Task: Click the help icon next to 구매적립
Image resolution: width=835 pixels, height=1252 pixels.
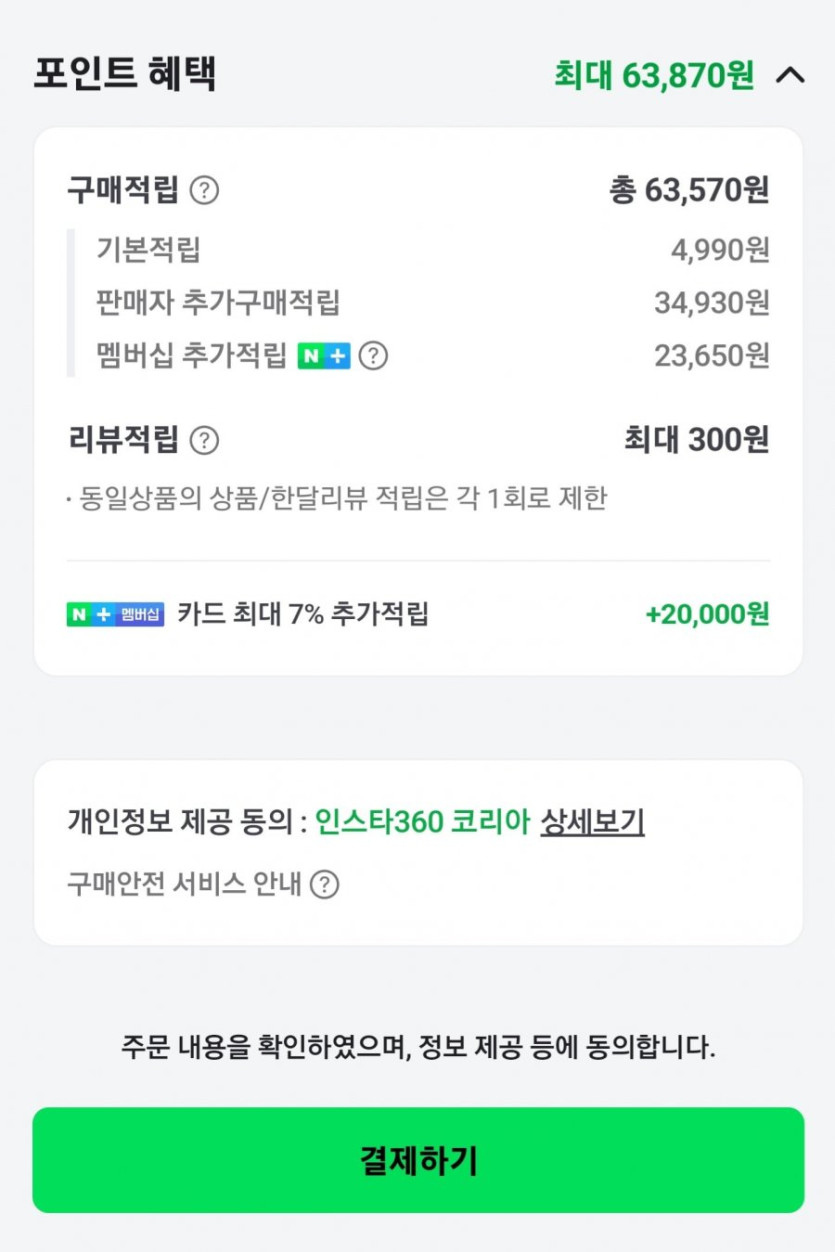Action: point(204,189)
